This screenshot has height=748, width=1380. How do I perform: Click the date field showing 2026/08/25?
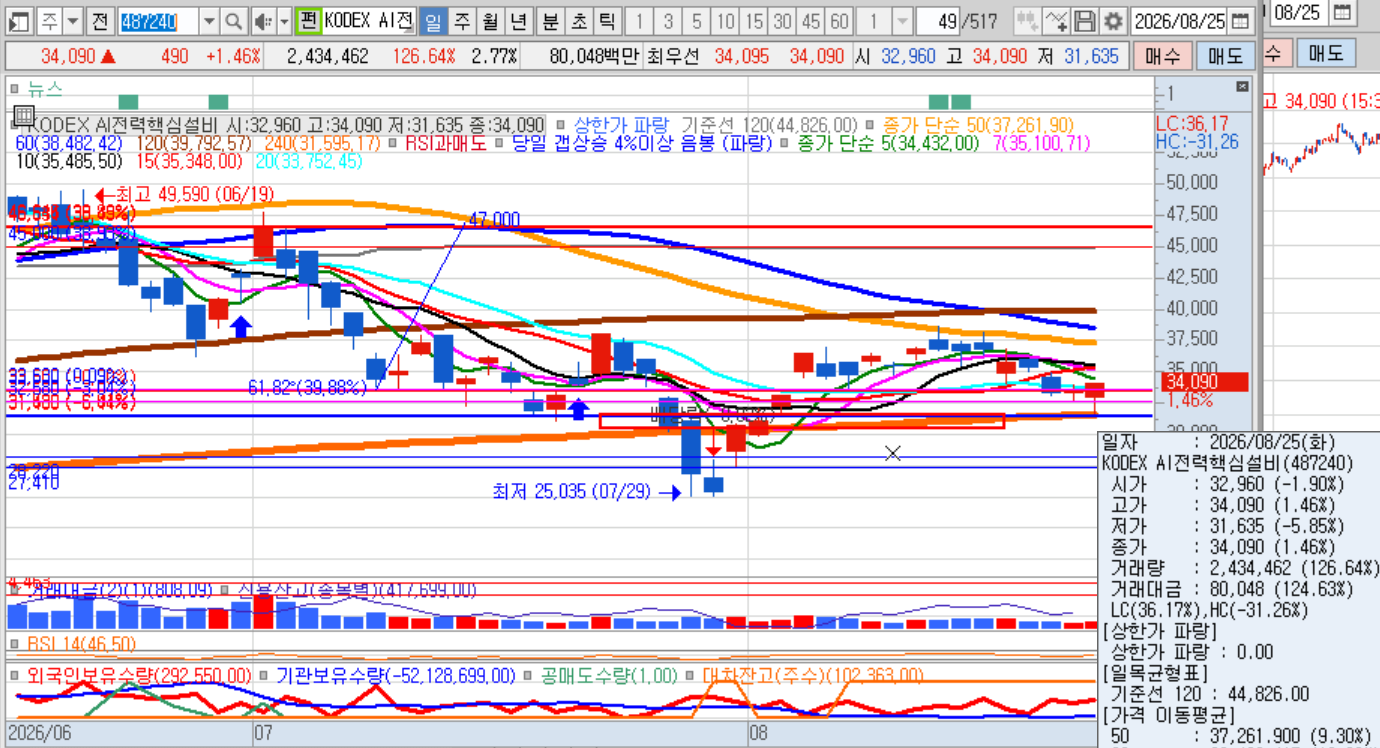pos(1179,21)
